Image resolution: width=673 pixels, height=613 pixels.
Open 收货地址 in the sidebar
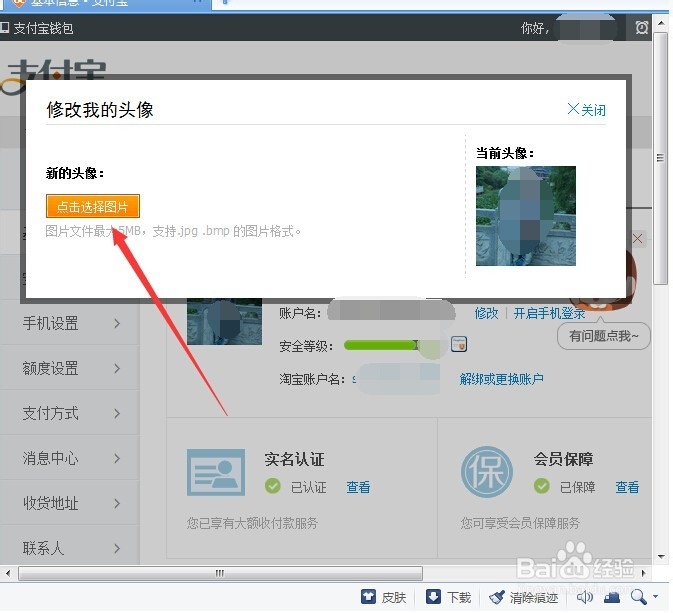pyautogui.click(x=50, y=503)
